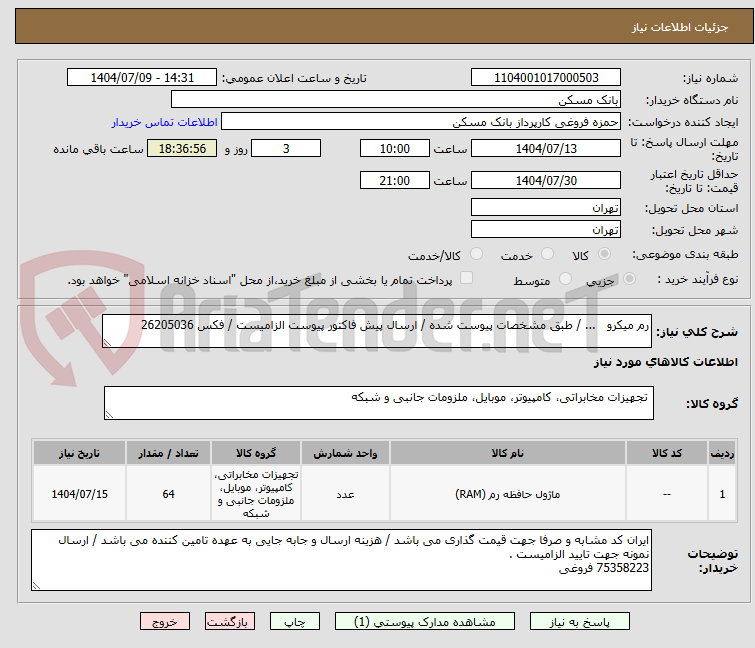Image resolution: width=755 pixels, height=648 pixels.
Task: Click the validity time field 21:00
Action: pos(394,181)
